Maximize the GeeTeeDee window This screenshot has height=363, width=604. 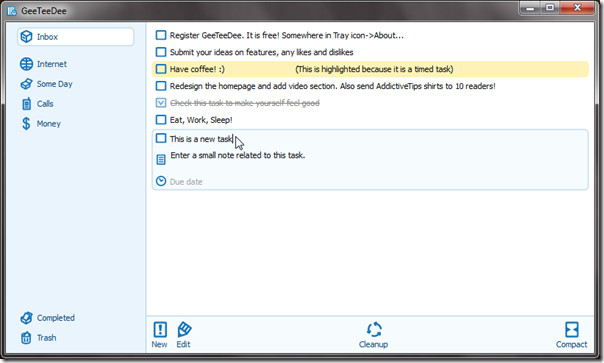[x=550, y=8]
